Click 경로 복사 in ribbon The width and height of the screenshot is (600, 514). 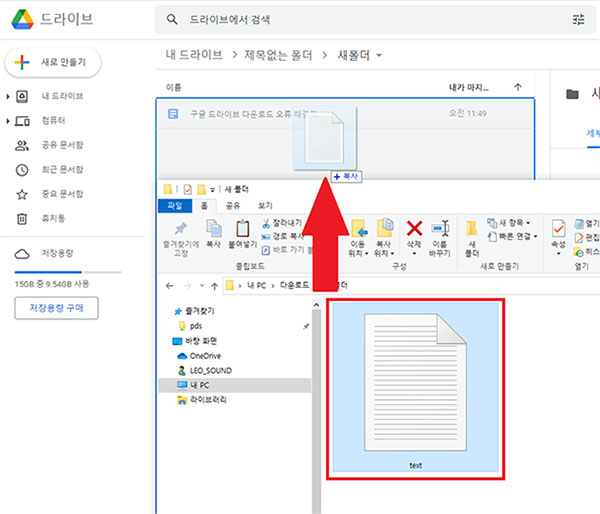point(282,237)
